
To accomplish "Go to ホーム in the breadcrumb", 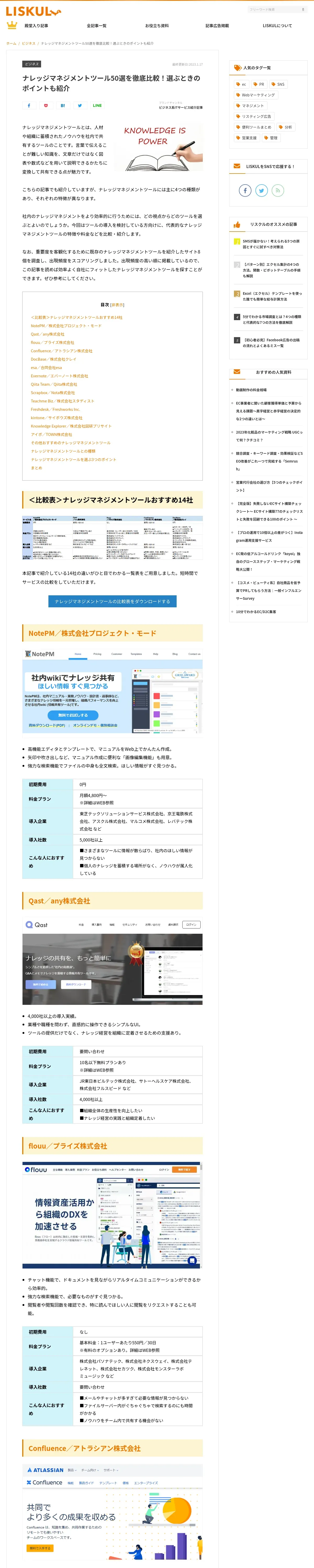I will click(x=11, y=43).
